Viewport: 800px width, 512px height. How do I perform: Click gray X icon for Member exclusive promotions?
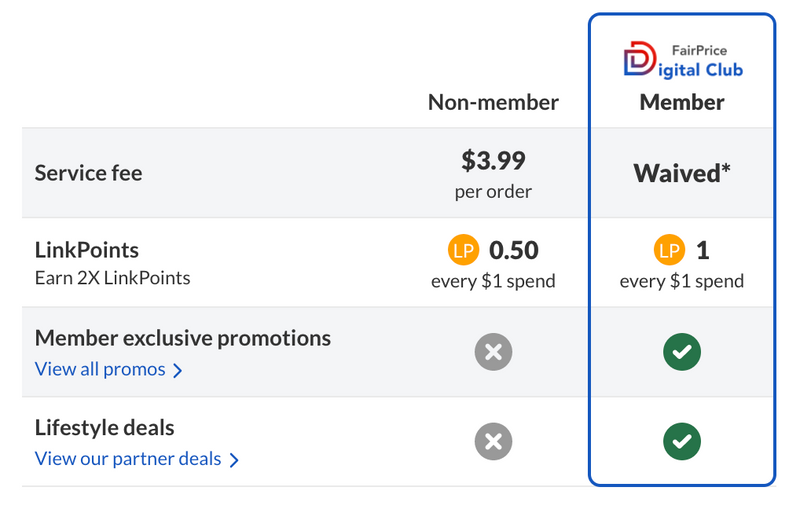pyautogui.click(x=493, y=352)
